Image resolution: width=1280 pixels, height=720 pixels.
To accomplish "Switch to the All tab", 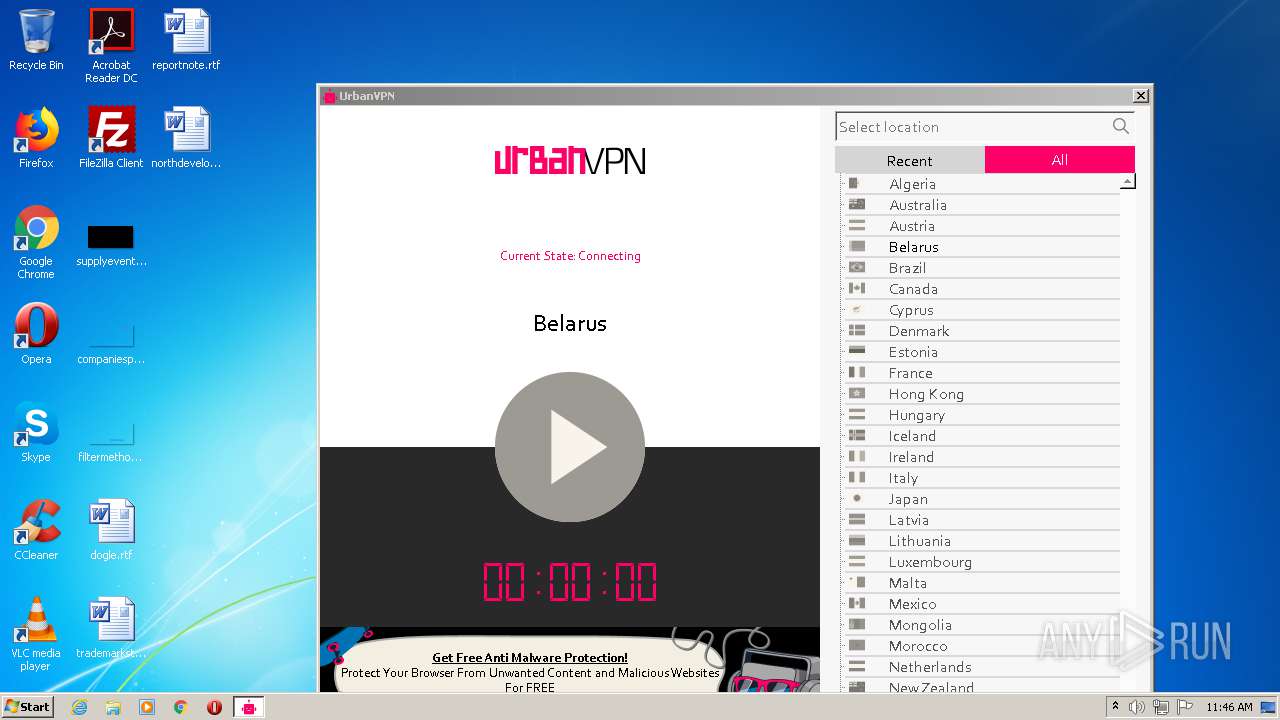I will [x=1060, y=160].
